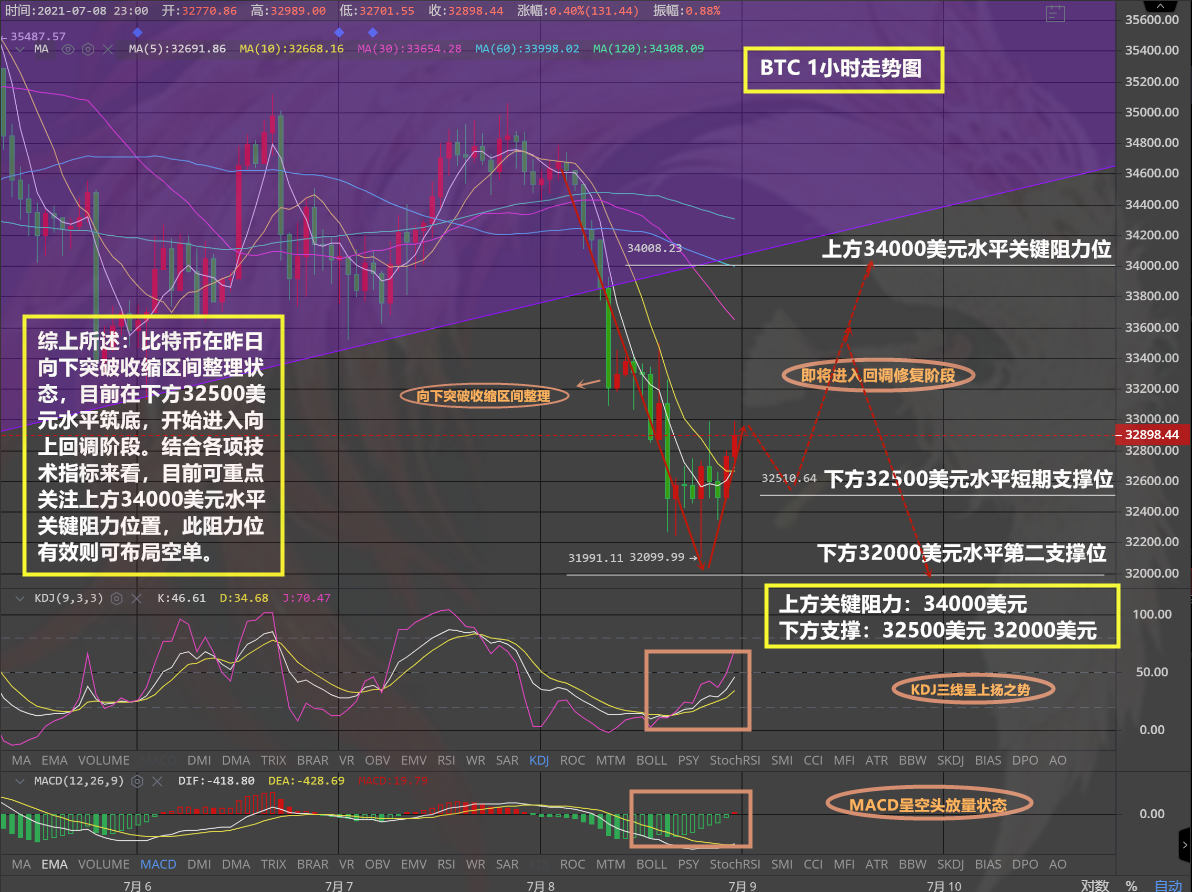Select AO in the KDJ panel's tab strip
Viewport: 1192px width, 892px height.
(x=1057, y=760)
